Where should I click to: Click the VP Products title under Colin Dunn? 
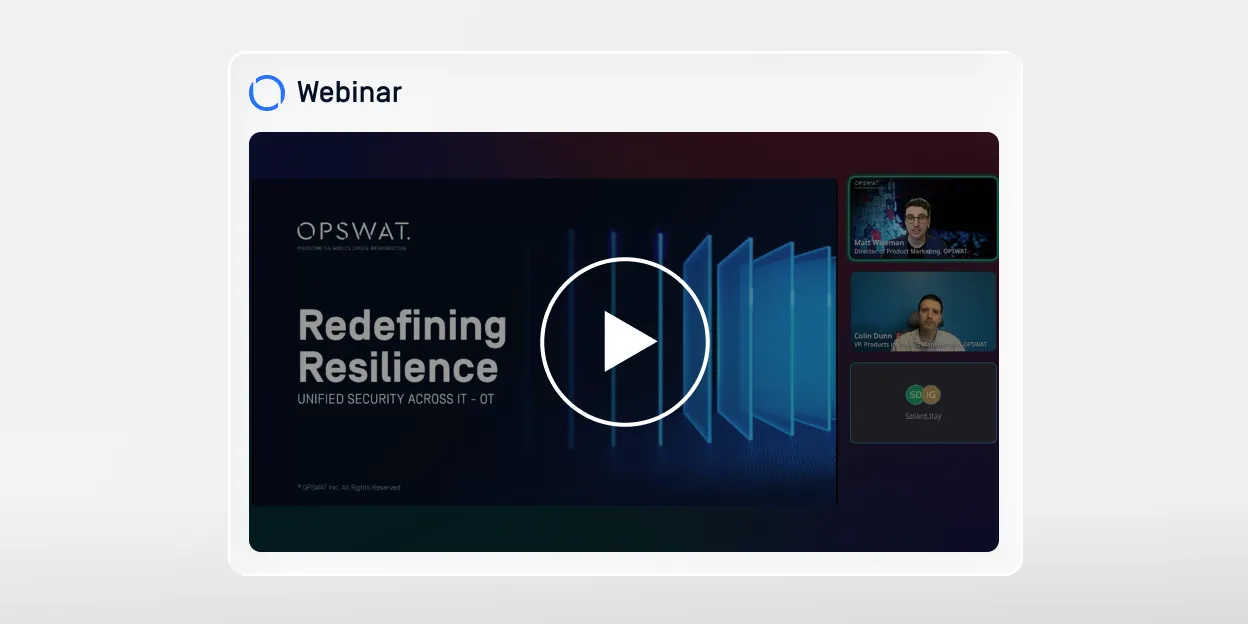pos(920,345)
